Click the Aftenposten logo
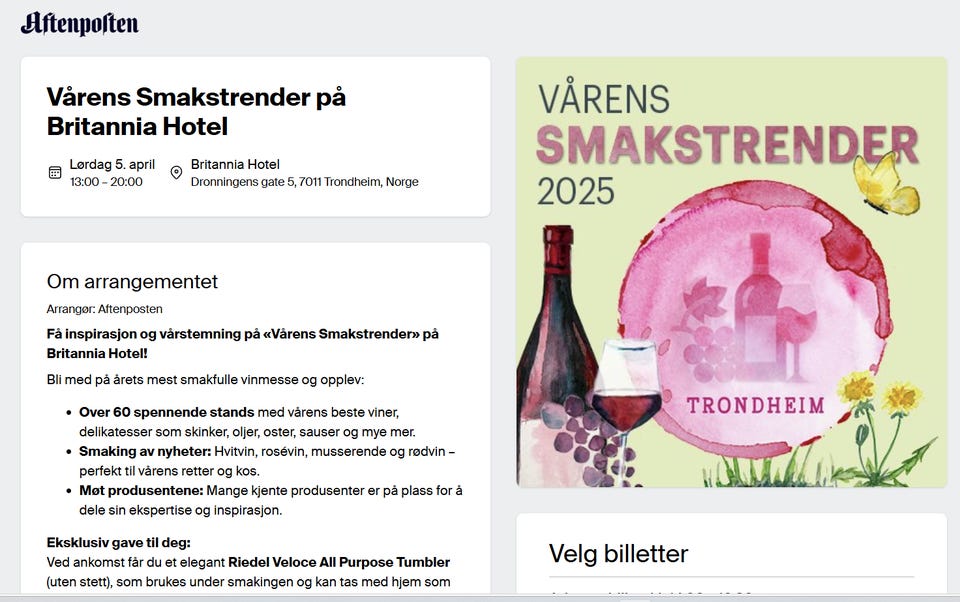Image resolution: width=960 pixels, height=602 pixels. pyautogui.click(x=80, y=24)
